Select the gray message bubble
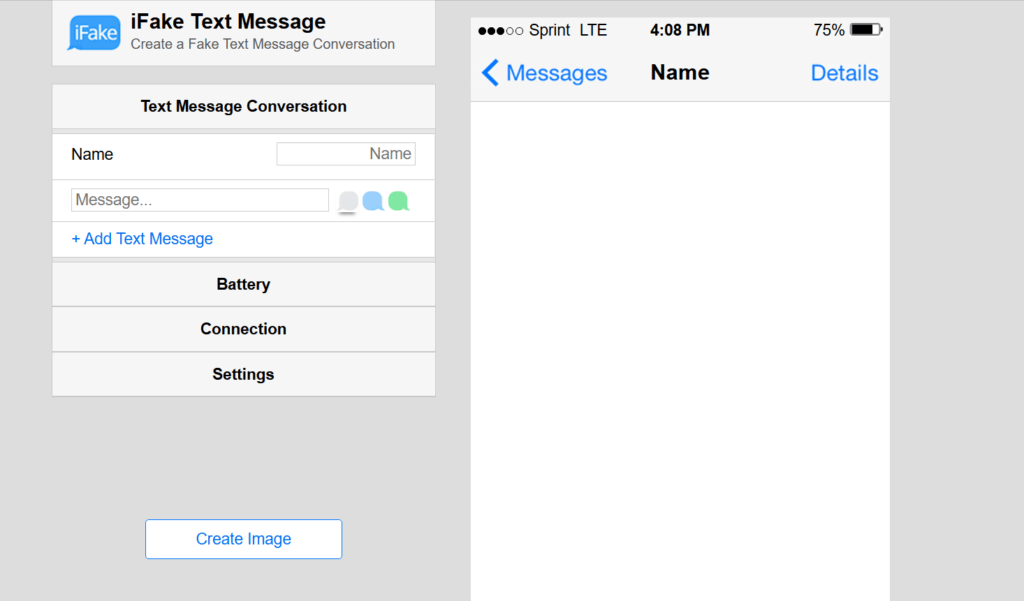Image resolution: width=1024 pixels, height=601 pixels. pos(348,201)
